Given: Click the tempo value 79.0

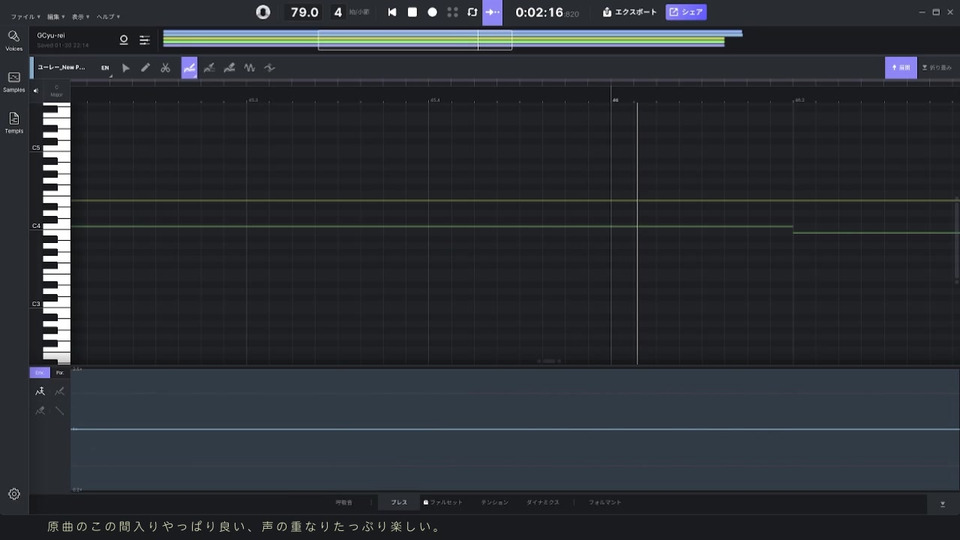Looking at the screenshot, I should click(x=303, y=12).
